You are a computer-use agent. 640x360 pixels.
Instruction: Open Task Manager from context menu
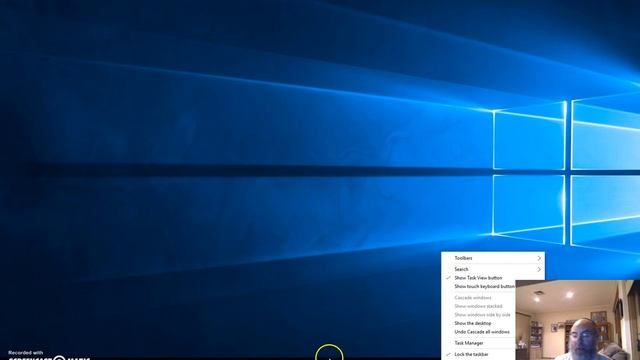coord(479,343)
